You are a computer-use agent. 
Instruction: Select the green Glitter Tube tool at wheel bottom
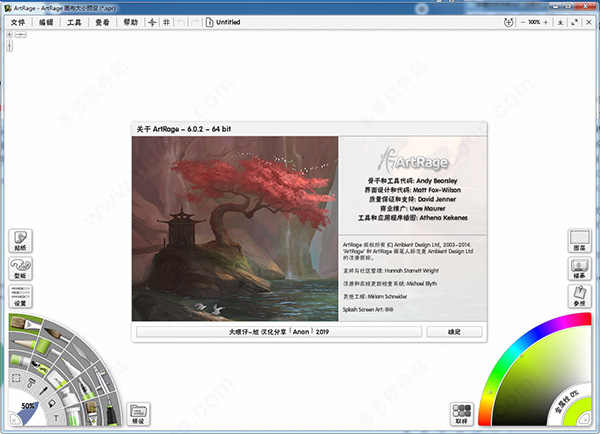73,415
